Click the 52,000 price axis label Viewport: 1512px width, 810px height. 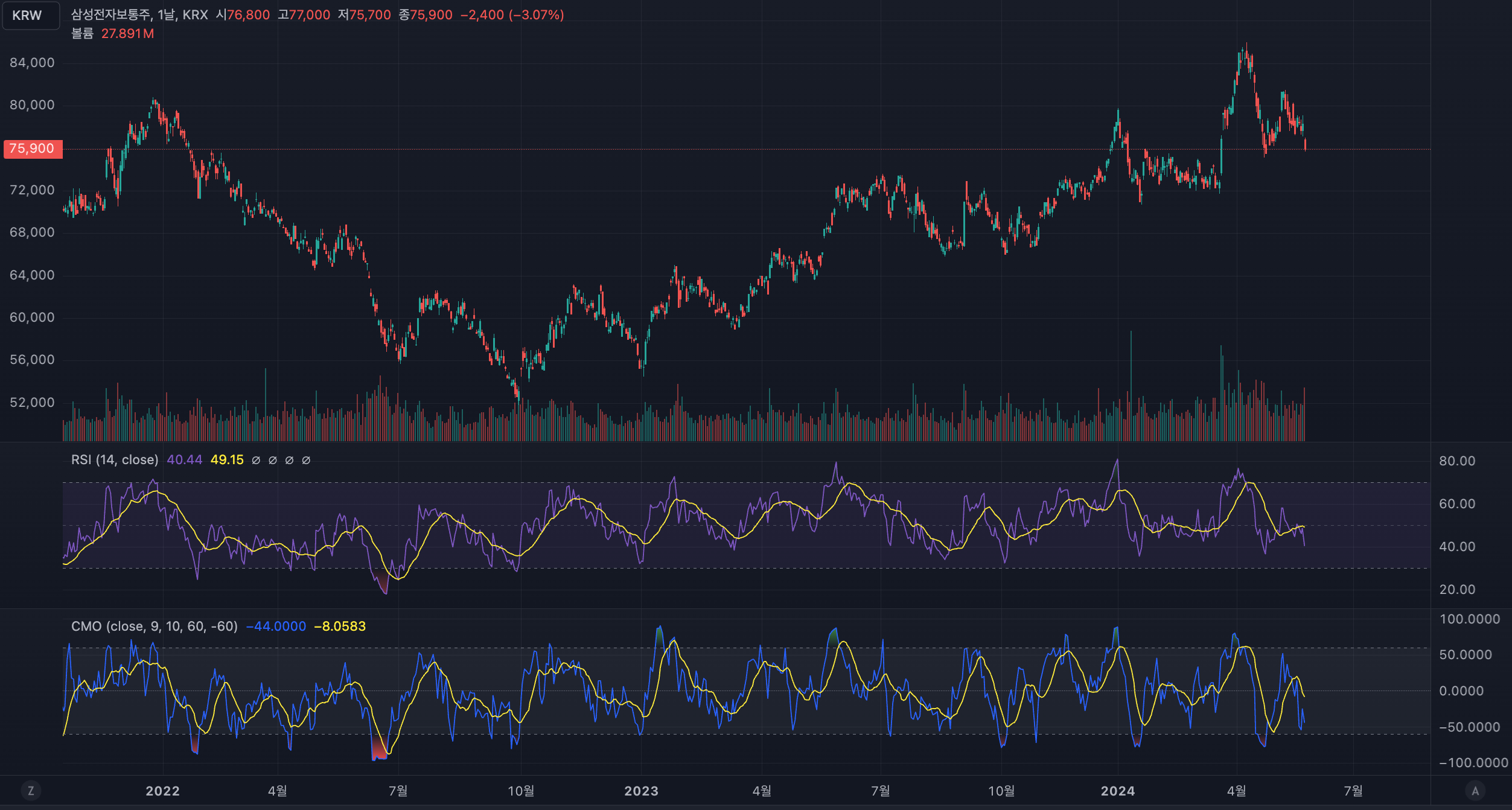point(32,403)
